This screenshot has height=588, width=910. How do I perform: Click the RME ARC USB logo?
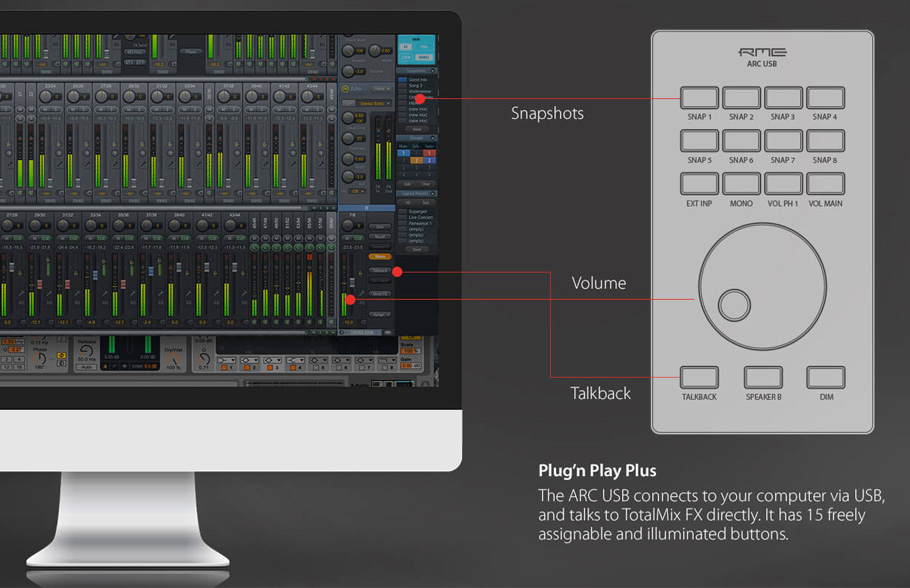click(x=762, y=57)
